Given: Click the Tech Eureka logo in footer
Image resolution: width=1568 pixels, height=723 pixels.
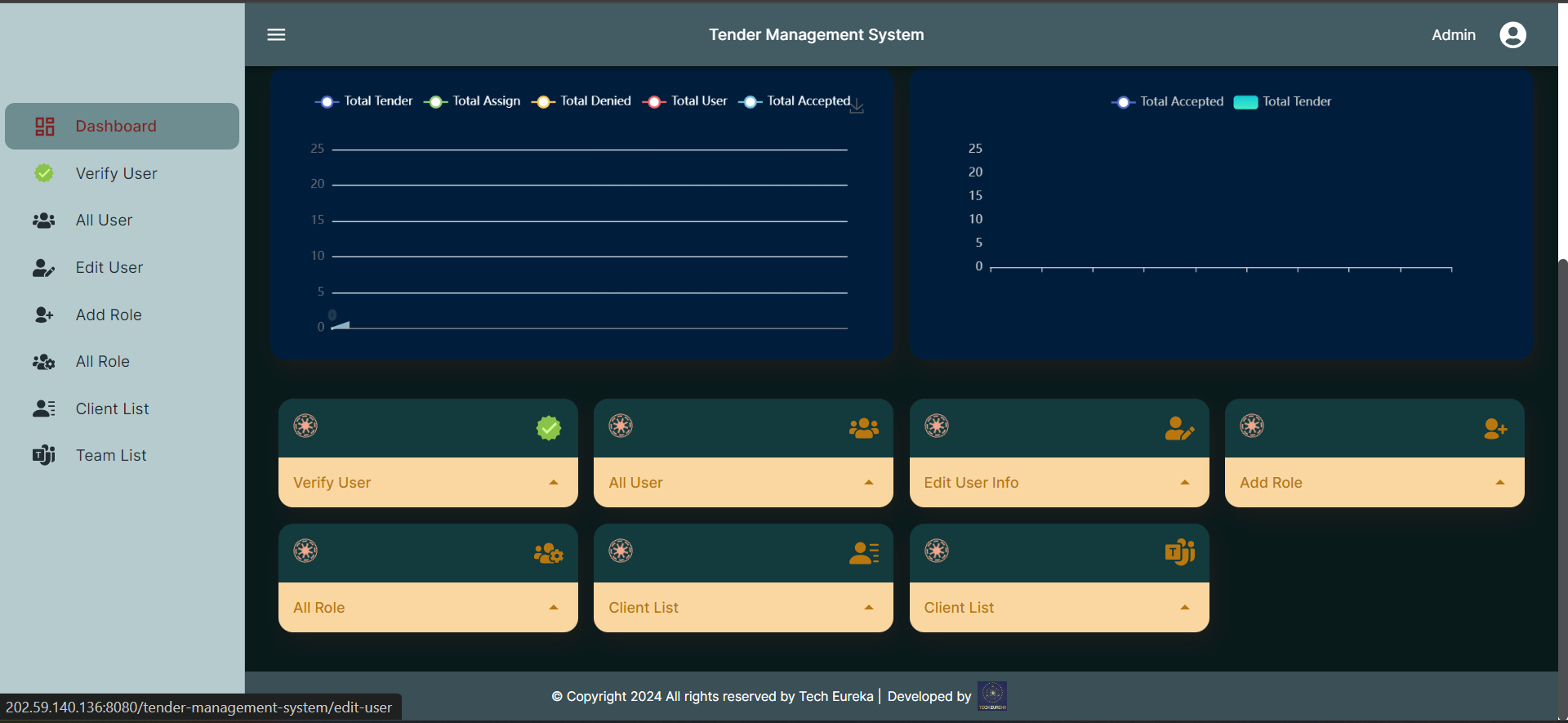Looking at the screenshot, I should pos(992,696).
